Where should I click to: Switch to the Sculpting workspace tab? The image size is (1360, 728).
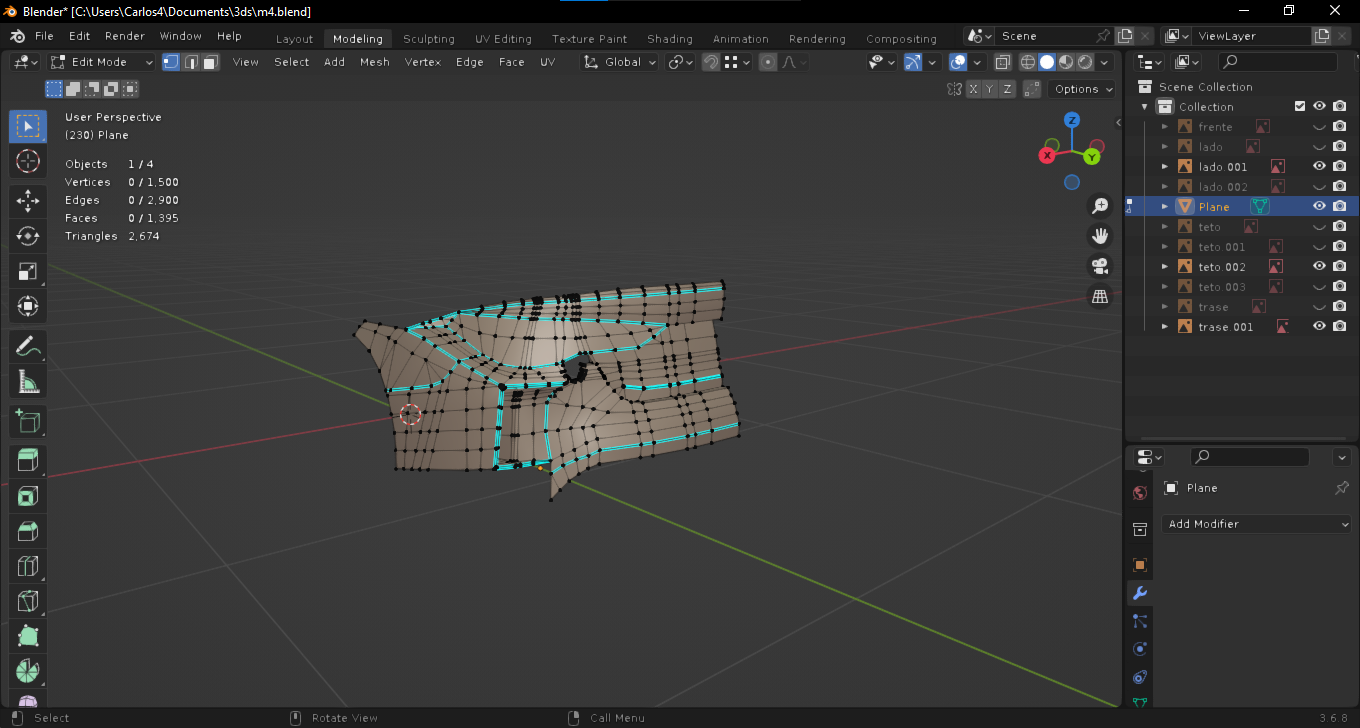pos(428,39)
